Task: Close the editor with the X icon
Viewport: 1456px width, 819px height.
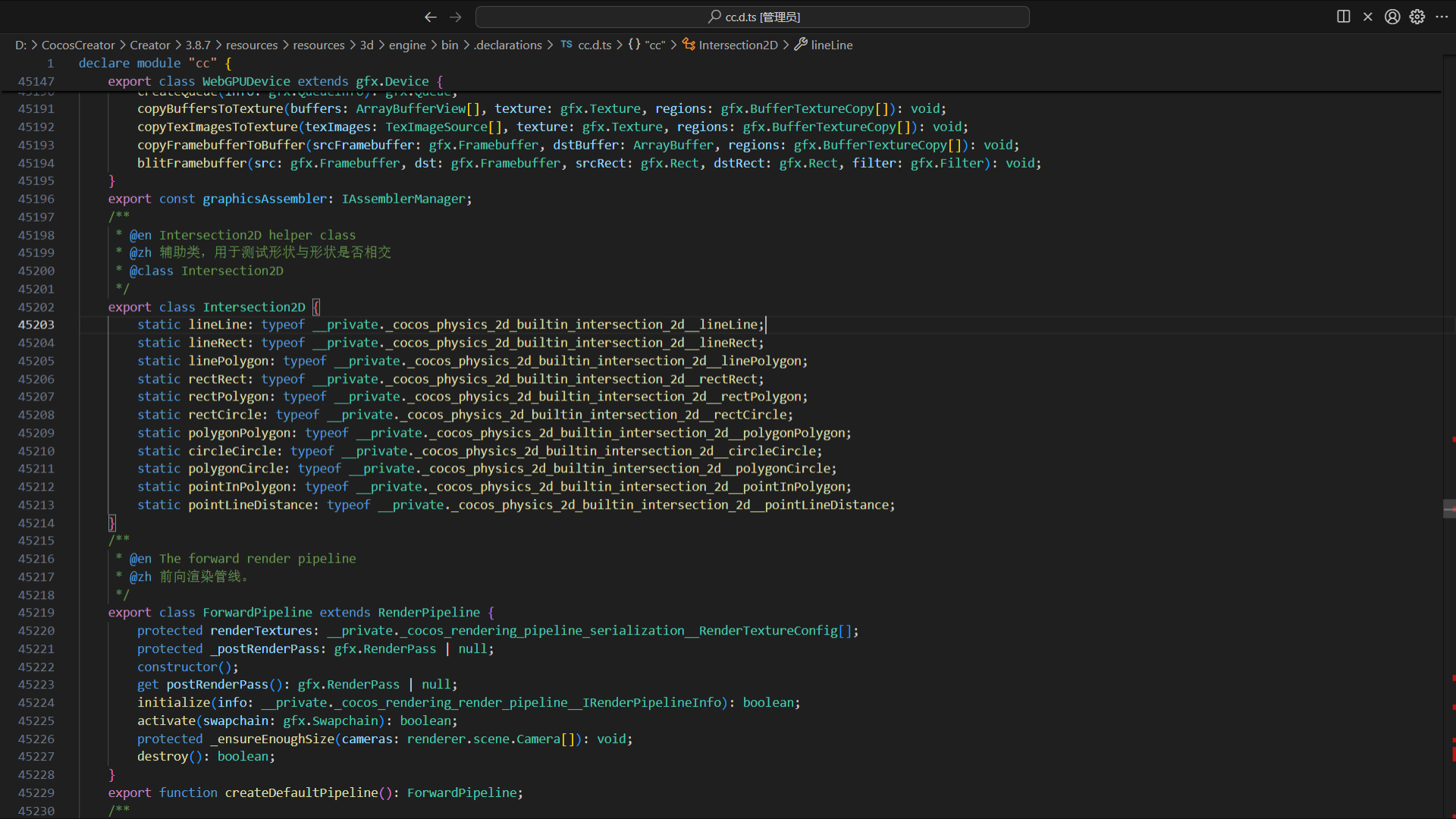Action: (x=1367, y=17)
